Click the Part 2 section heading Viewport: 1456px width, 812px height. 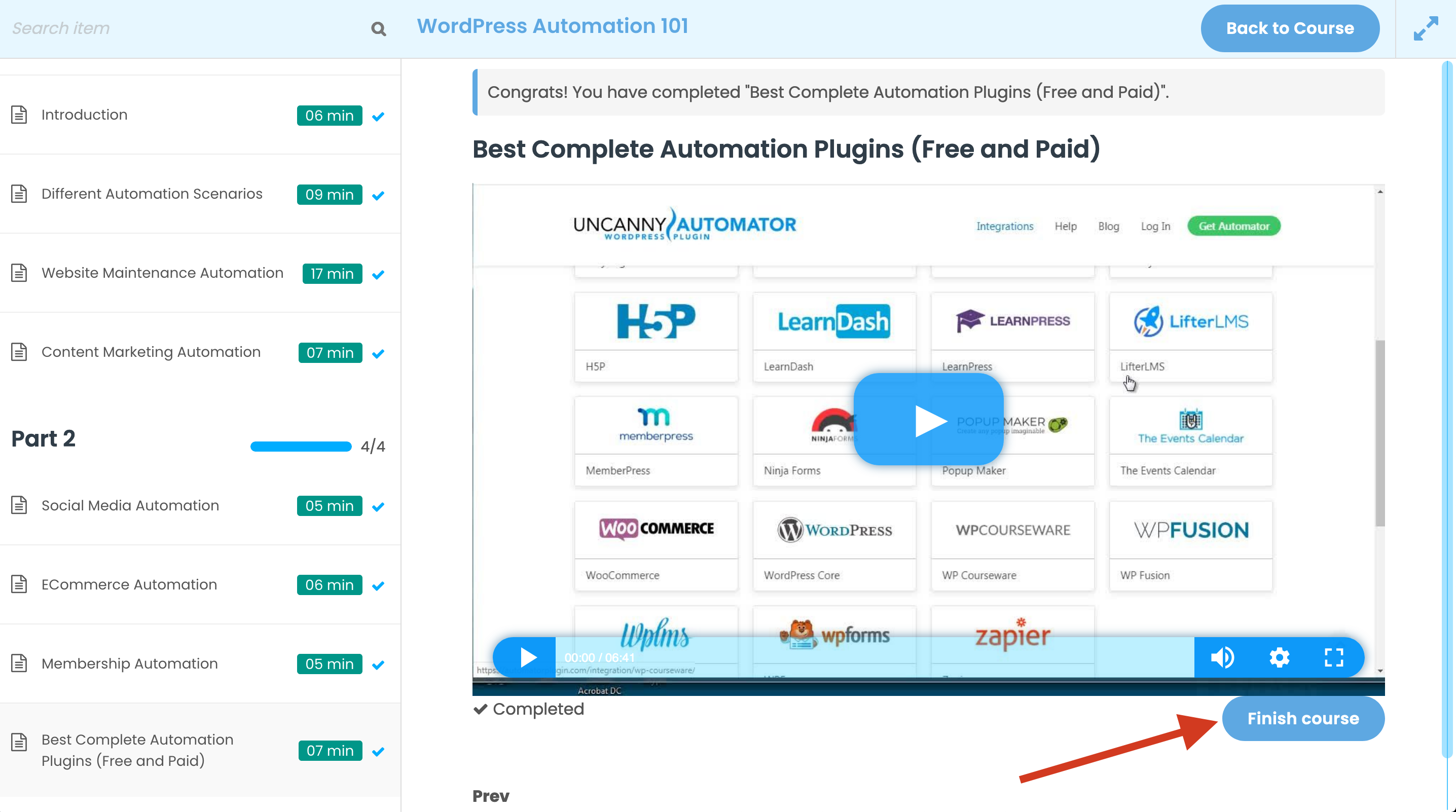click(x=43, y=438)
